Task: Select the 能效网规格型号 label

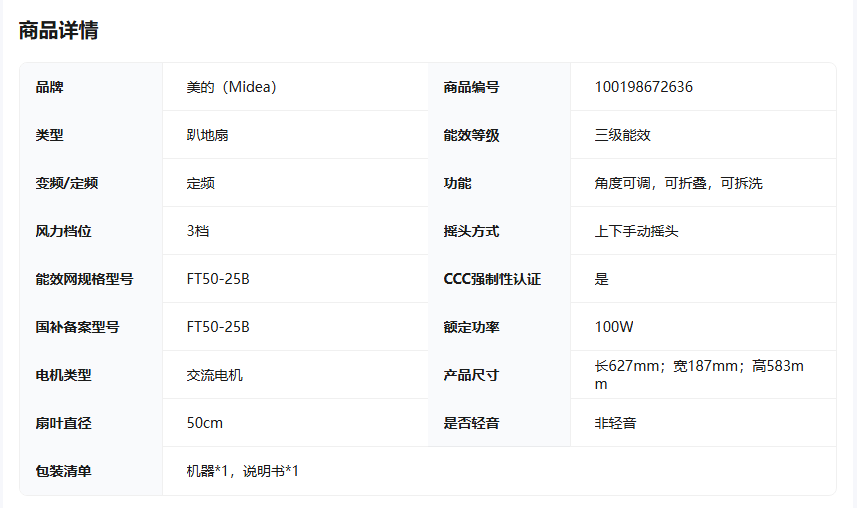Action: (x=84, y=279)
